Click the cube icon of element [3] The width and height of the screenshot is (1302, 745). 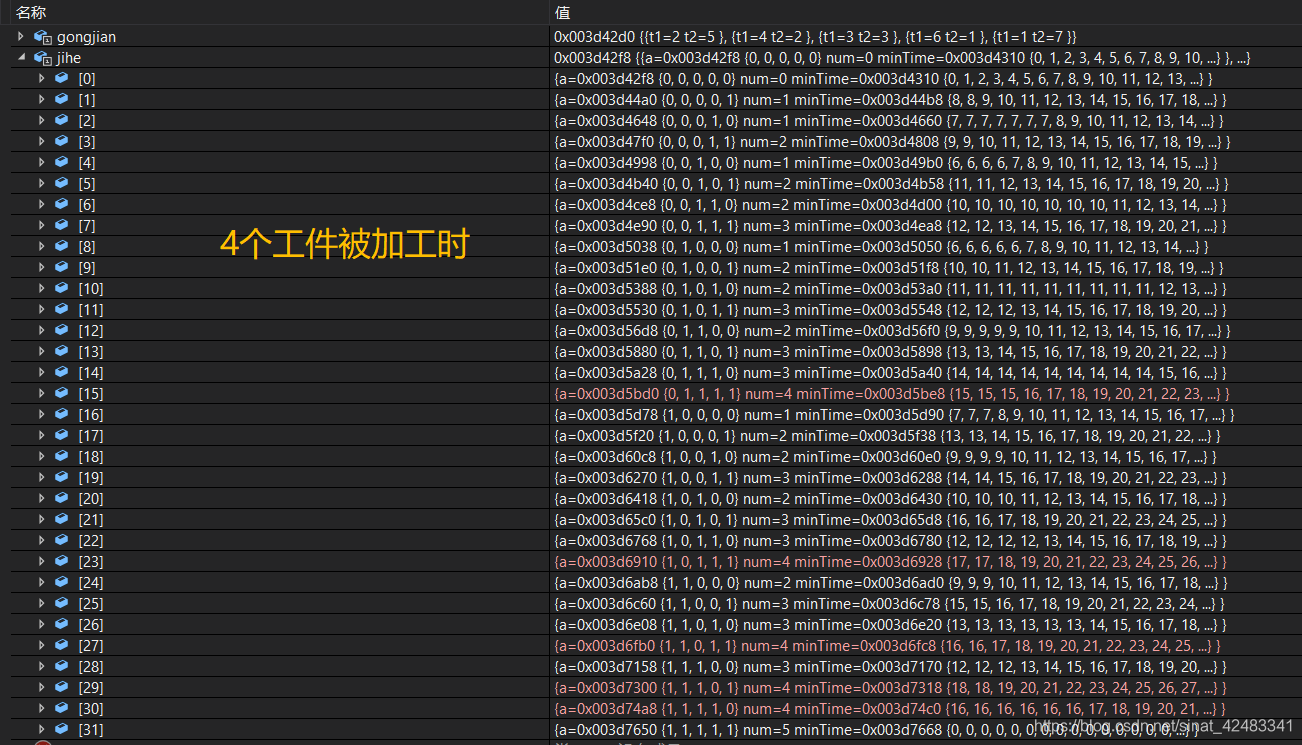61,141
